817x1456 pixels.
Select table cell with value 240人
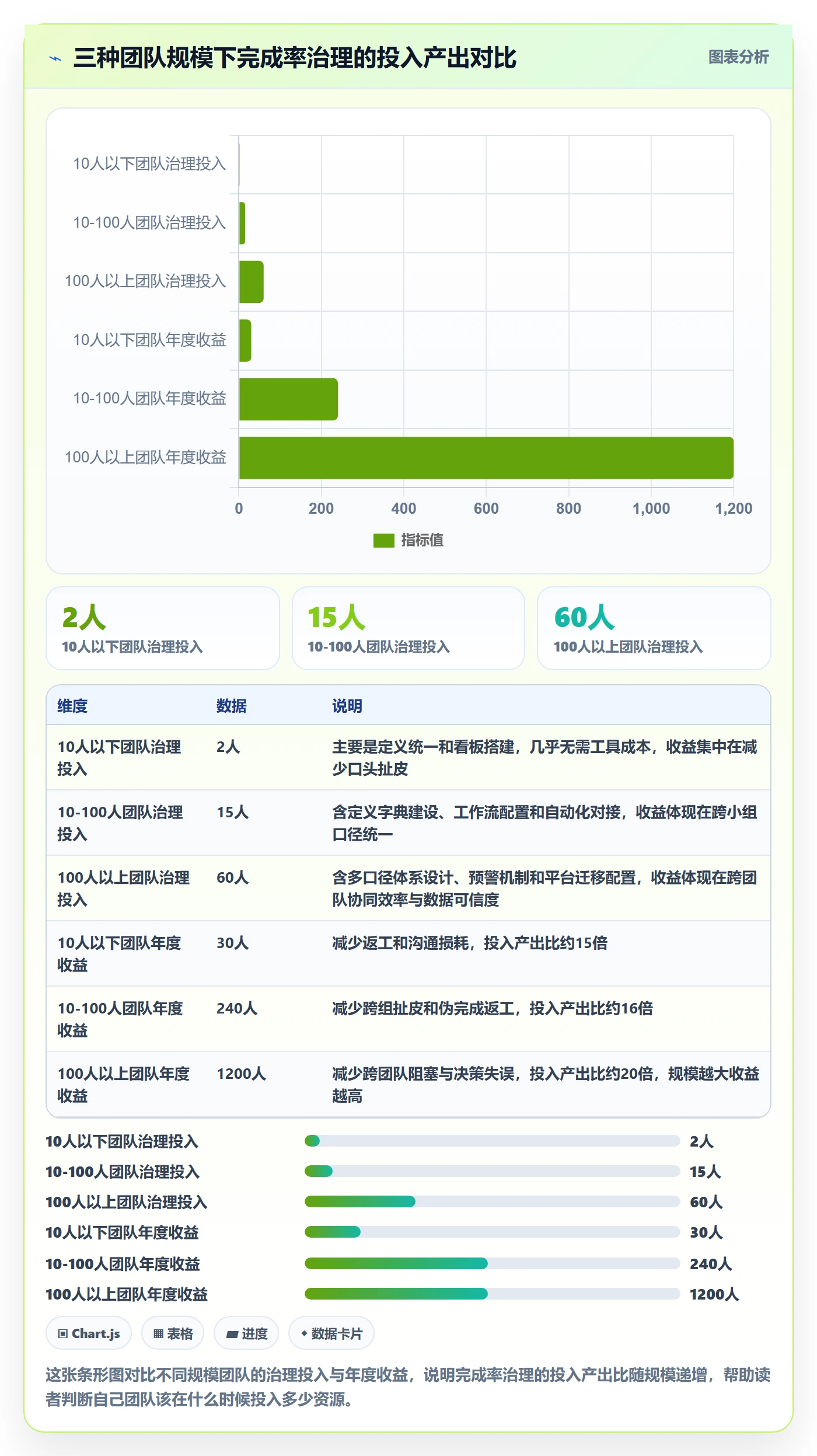tap(237, 1008)
